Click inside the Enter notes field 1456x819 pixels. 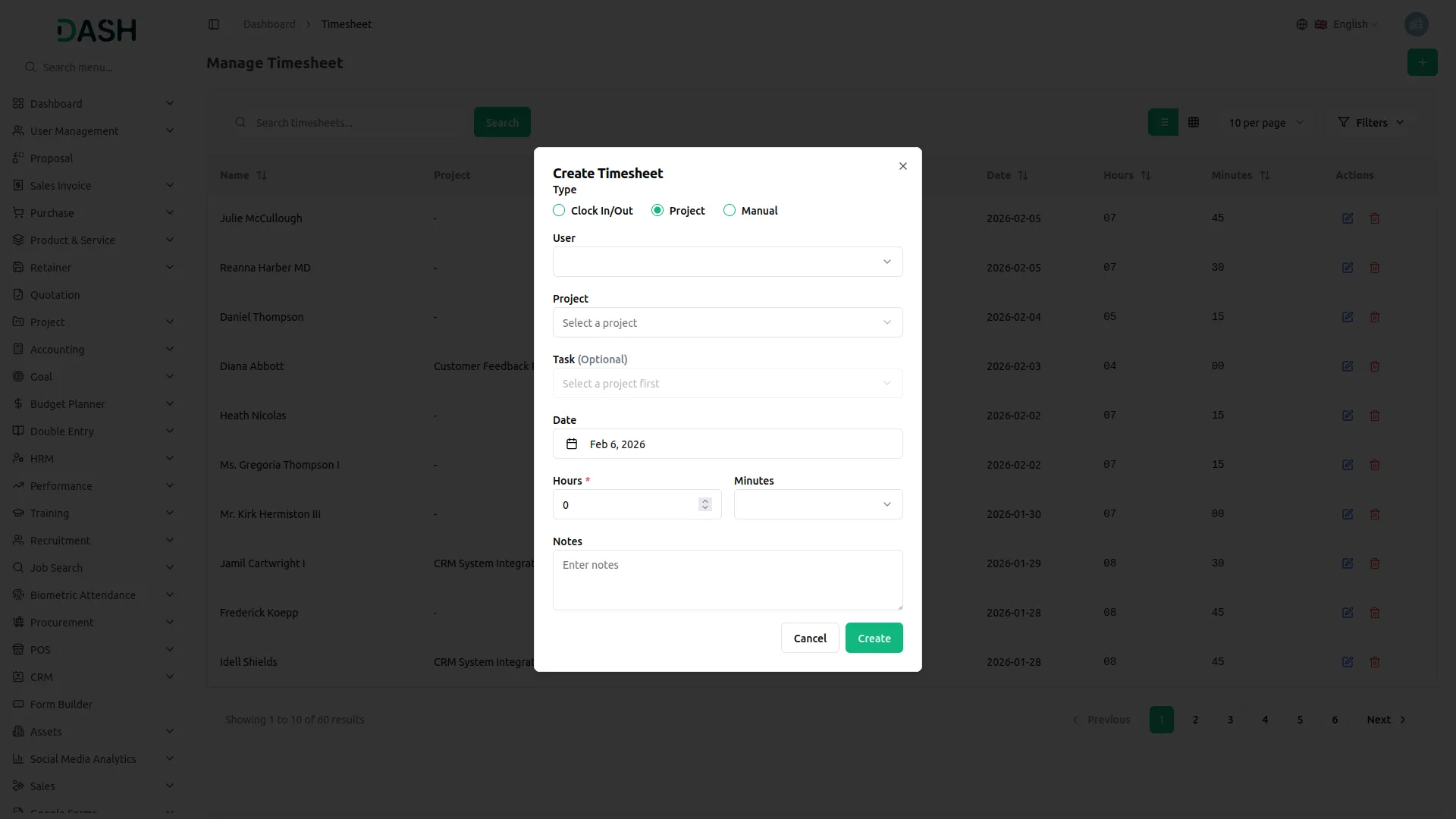[726, 580]
